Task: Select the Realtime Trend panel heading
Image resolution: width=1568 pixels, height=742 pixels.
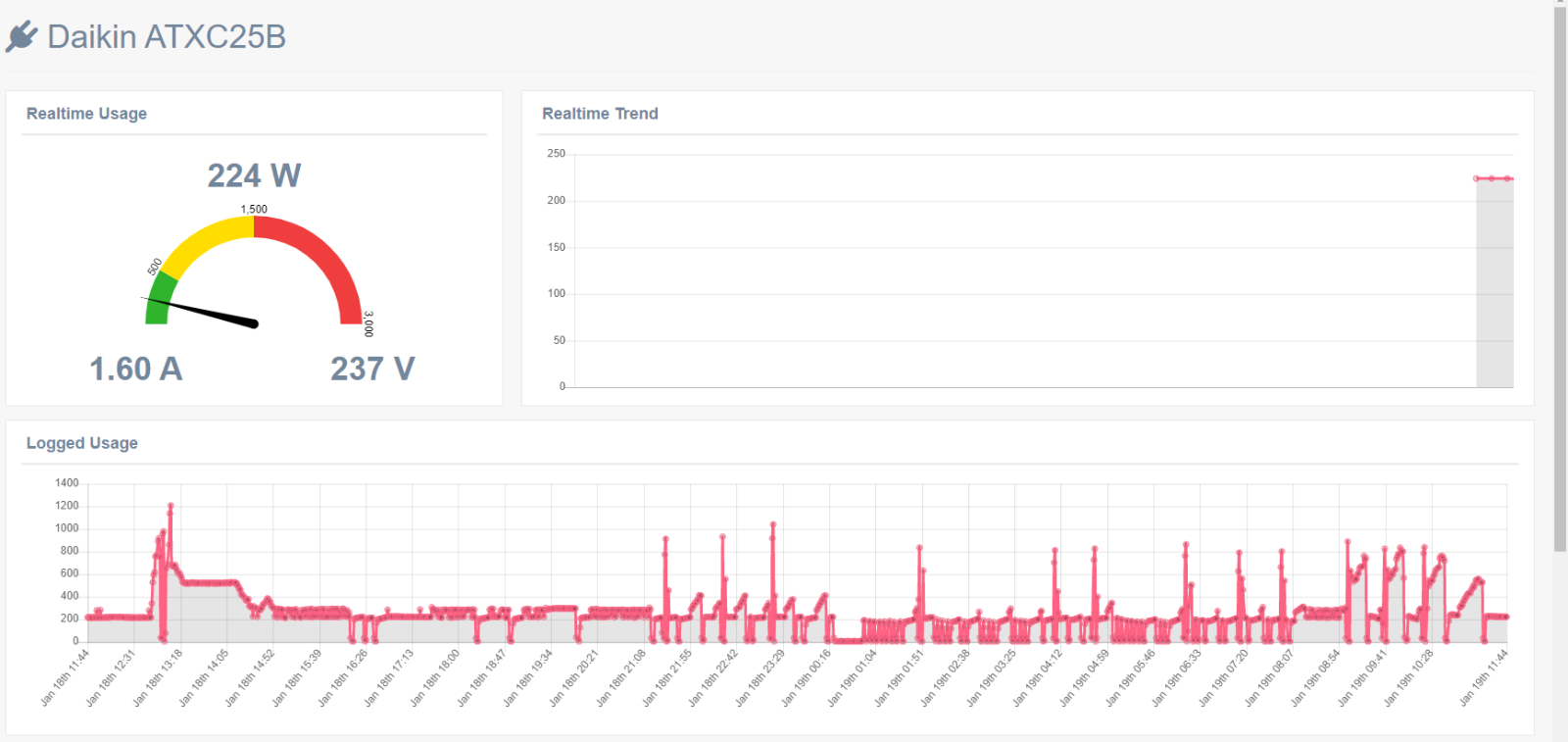Action: click(600, 114)
